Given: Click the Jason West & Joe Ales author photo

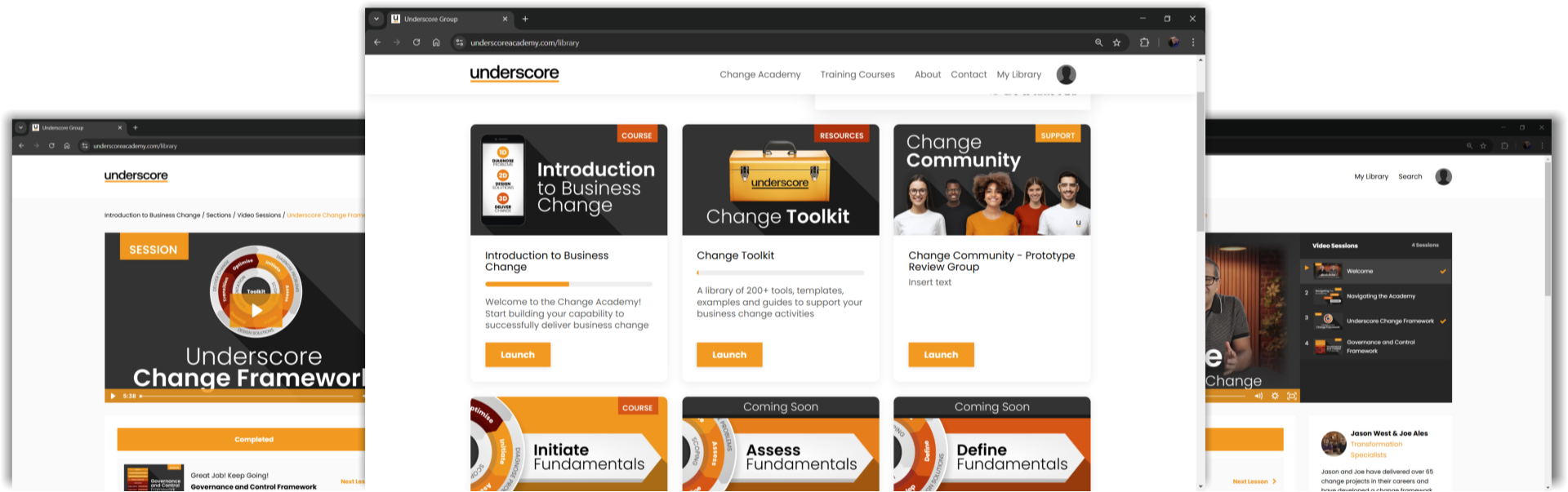Looking at the screenshot, I should tap(1334, 443).
